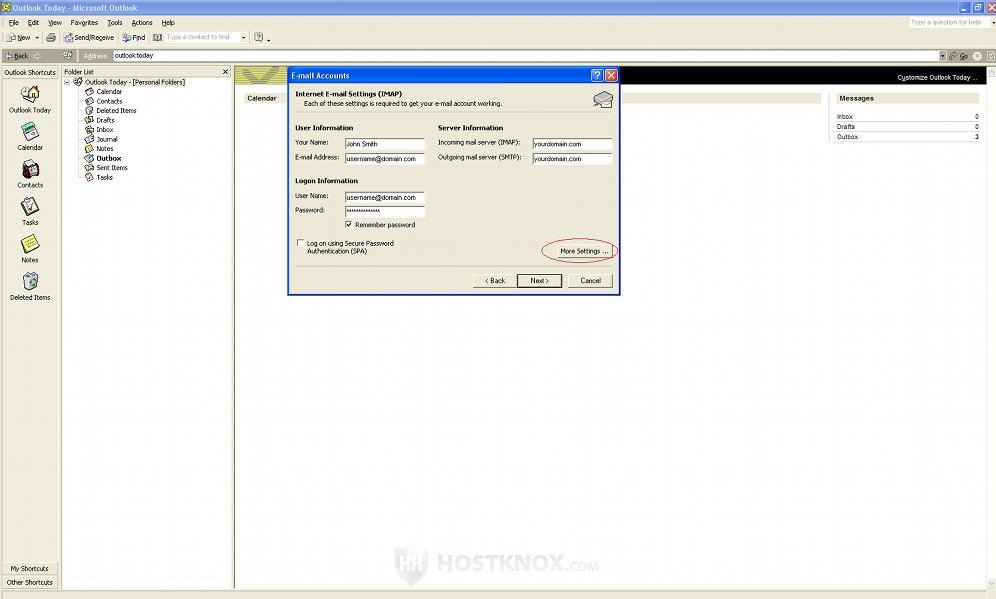Image resolution: width=996 pixels, height=599 pixels.
Task: Open the Tasks shortcut in the Outlook bar
Action: [x=30, y=207]
